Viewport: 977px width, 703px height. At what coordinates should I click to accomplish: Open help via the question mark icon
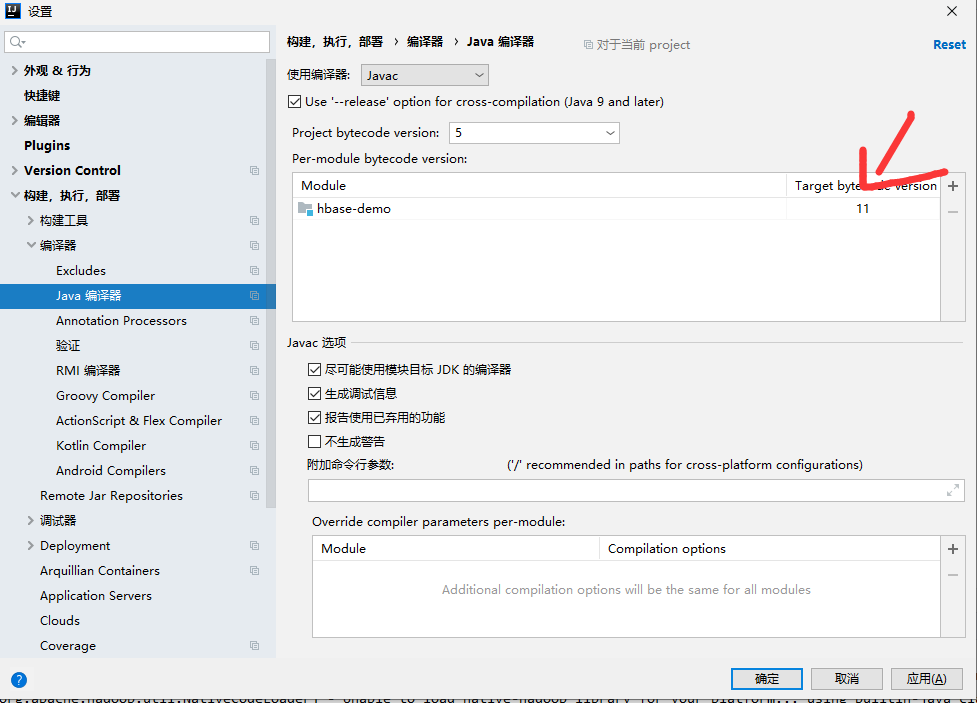click(x=19, y=680)
